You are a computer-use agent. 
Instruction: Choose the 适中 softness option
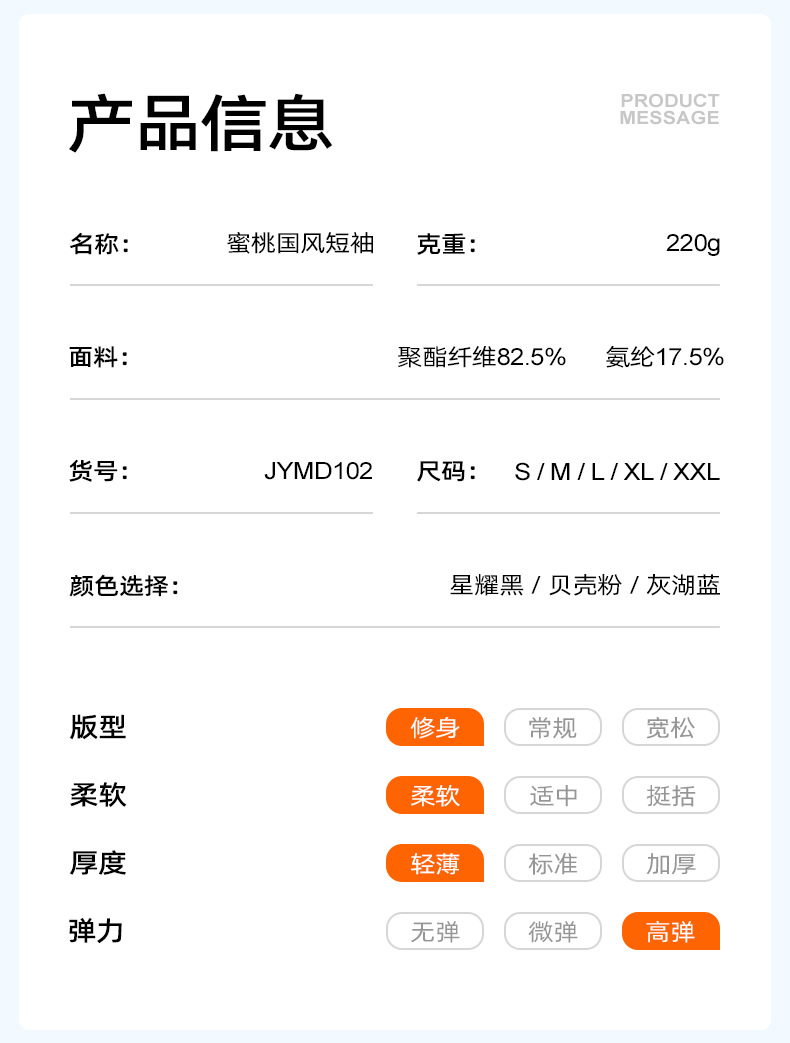coord(553,796)
